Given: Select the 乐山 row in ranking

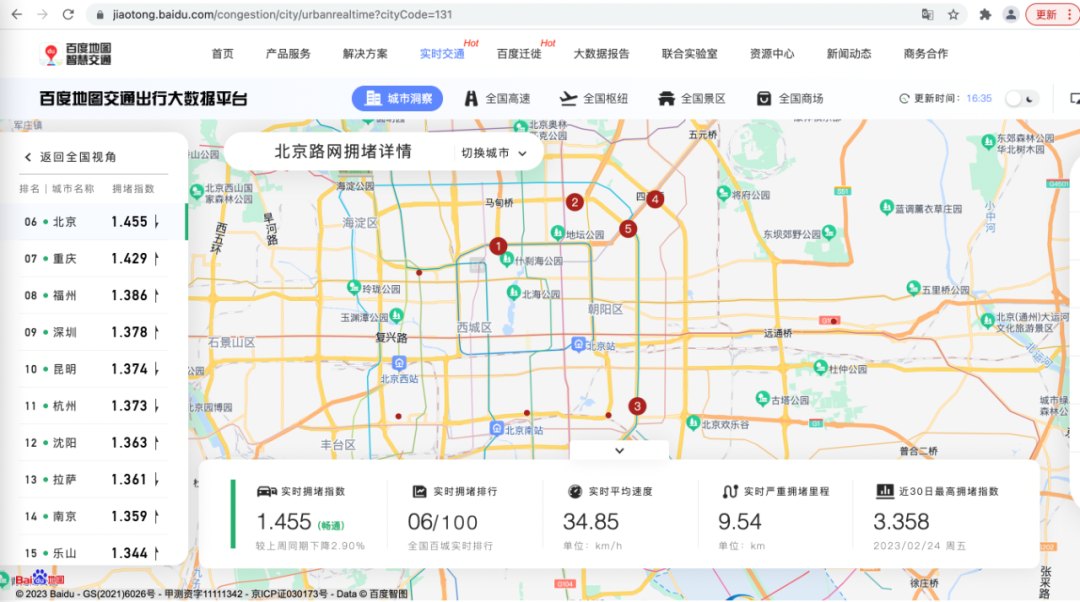Looking at the screenshot, I should tap(93, 552).
